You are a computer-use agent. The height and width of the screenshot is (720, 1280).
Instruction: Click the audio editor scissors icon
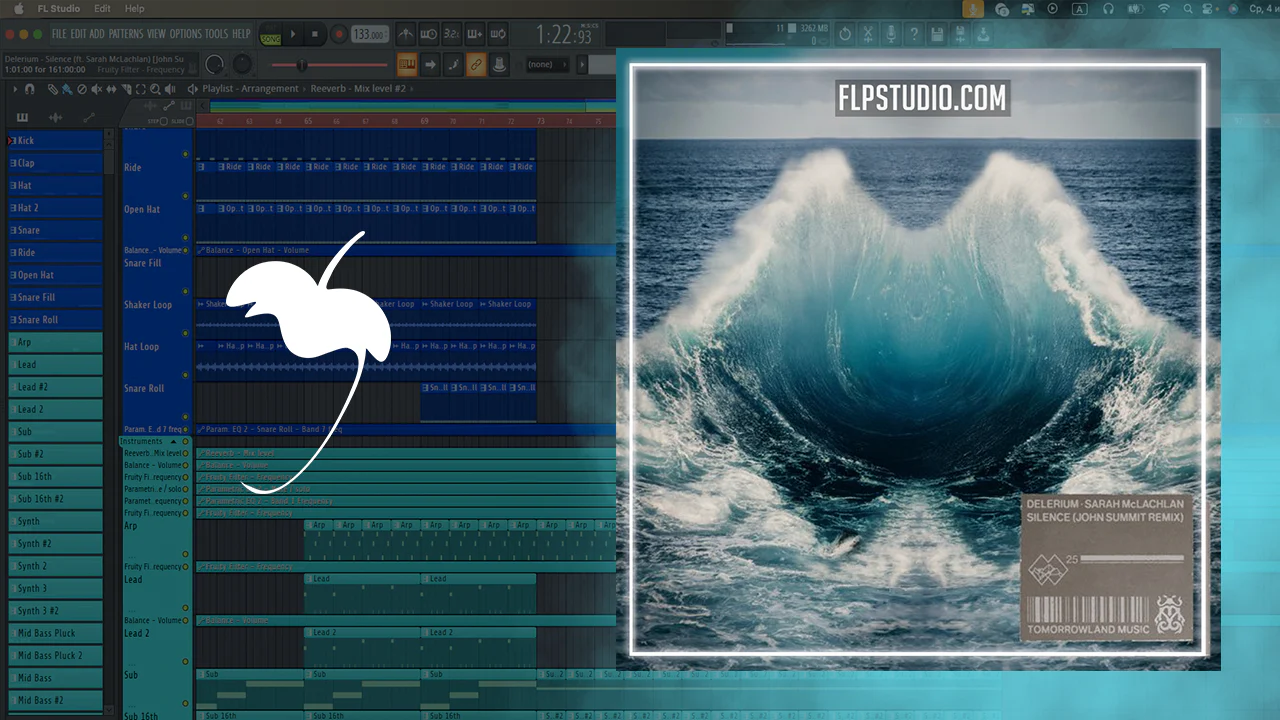868,35
